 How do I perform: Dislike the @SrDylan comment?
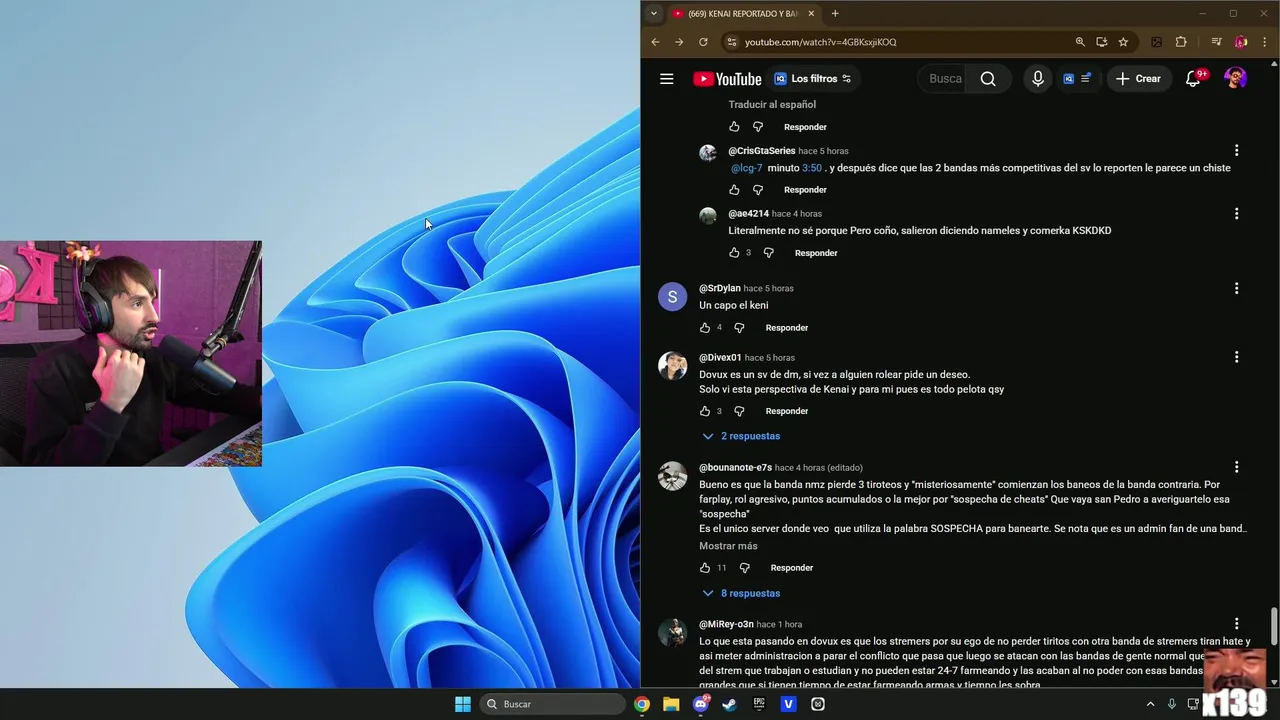(739, 328)
